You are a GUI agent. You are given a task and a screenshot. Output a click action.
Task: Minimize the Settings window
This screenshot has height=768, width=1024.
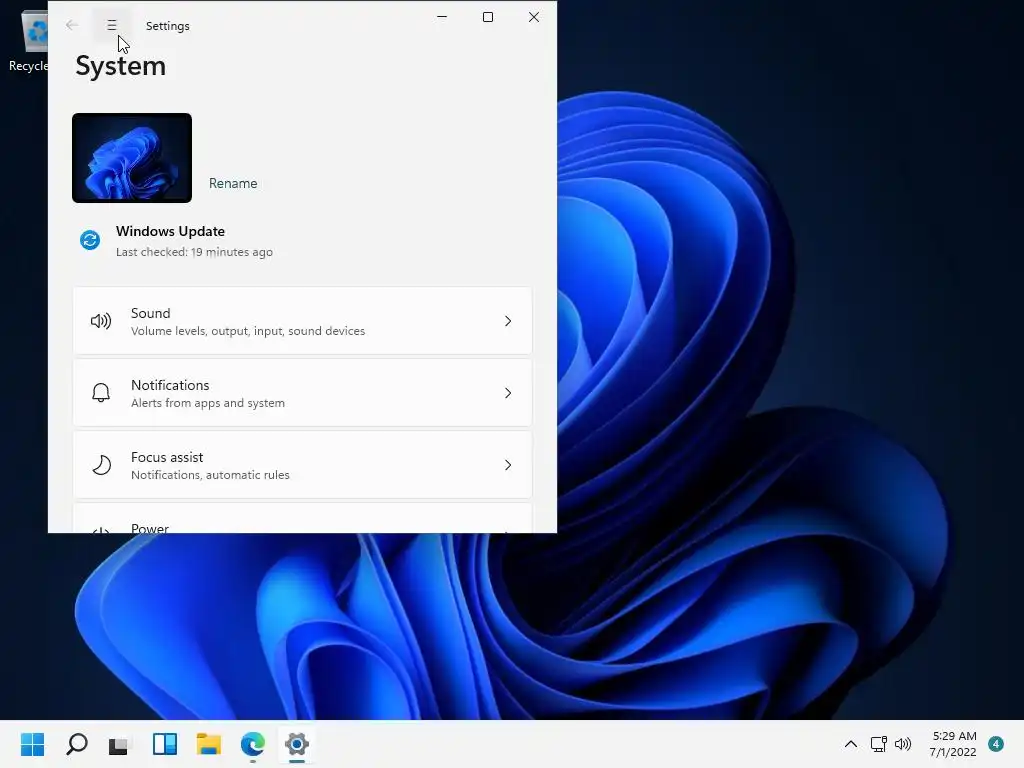click(442, 17)
